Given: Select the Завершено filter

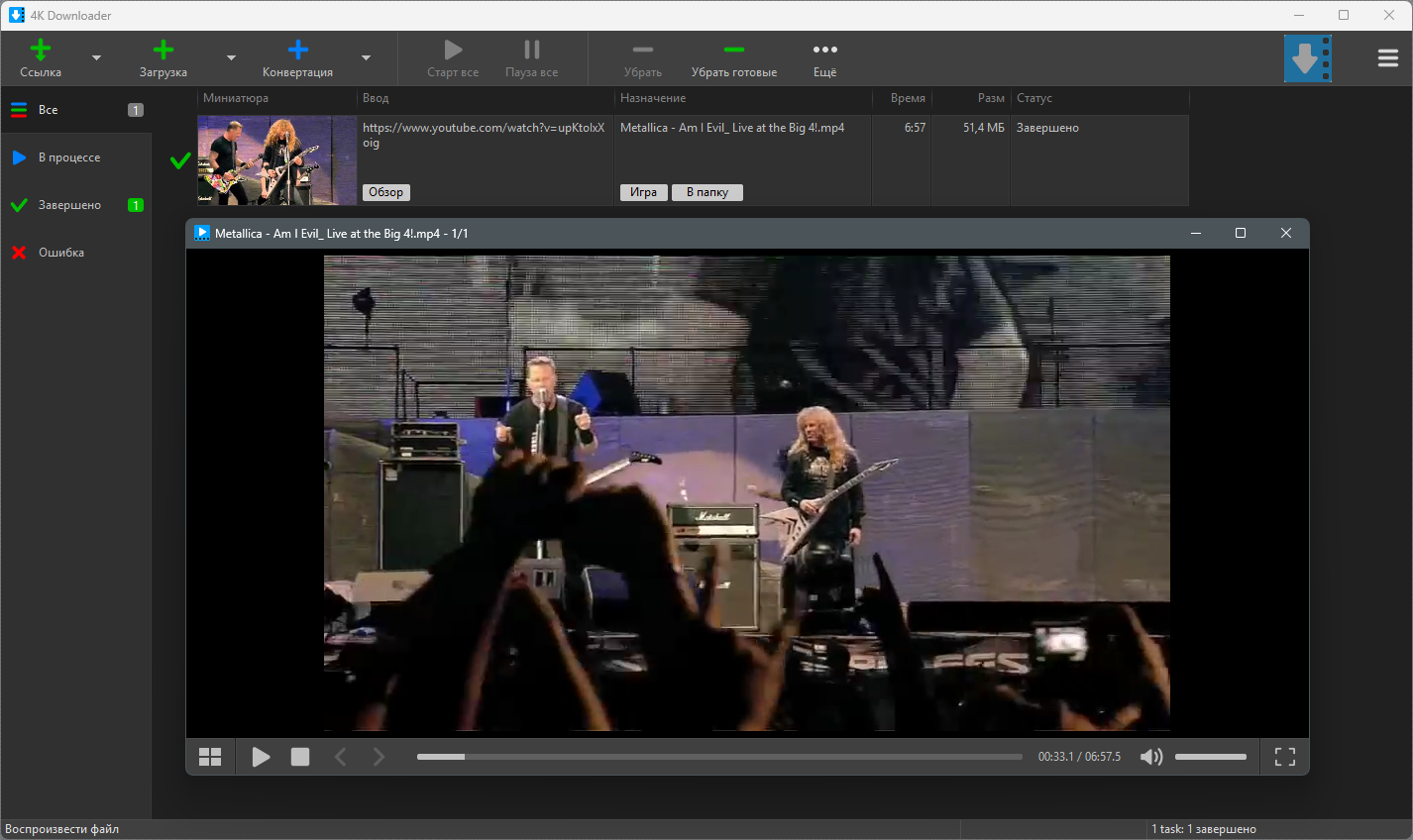Looking at the screenshot, I should coord(76,205).
